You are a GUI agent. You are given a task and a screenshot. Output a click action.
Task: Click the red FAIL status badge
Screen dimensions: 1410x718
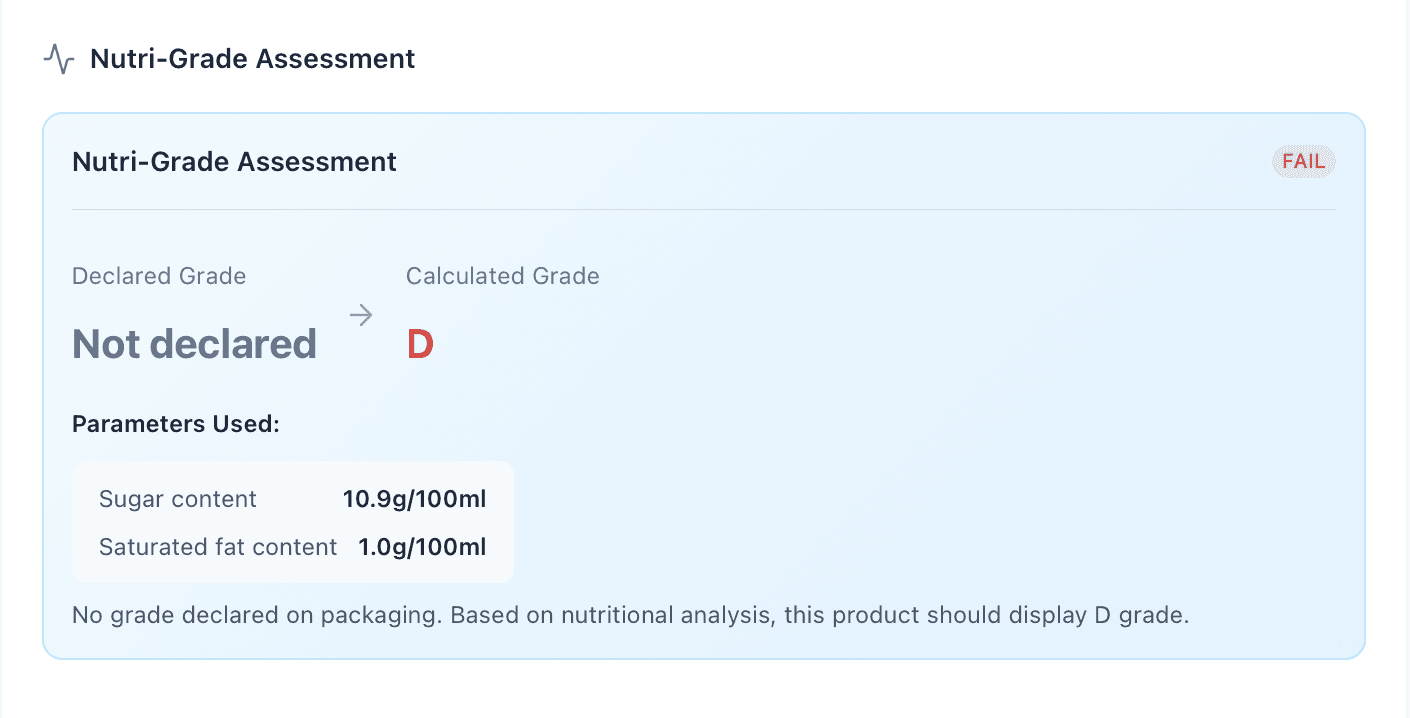(1303, 162)
